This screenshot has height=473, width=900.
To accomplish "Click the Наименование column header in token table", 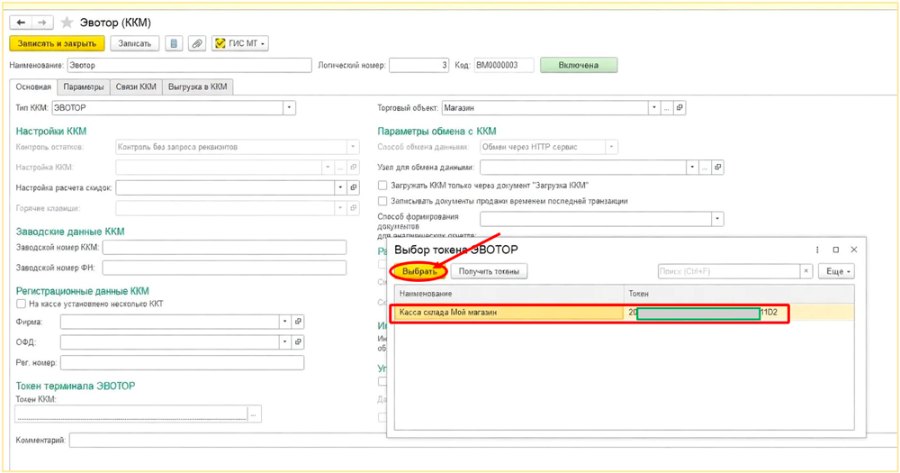I will (509, 293).
